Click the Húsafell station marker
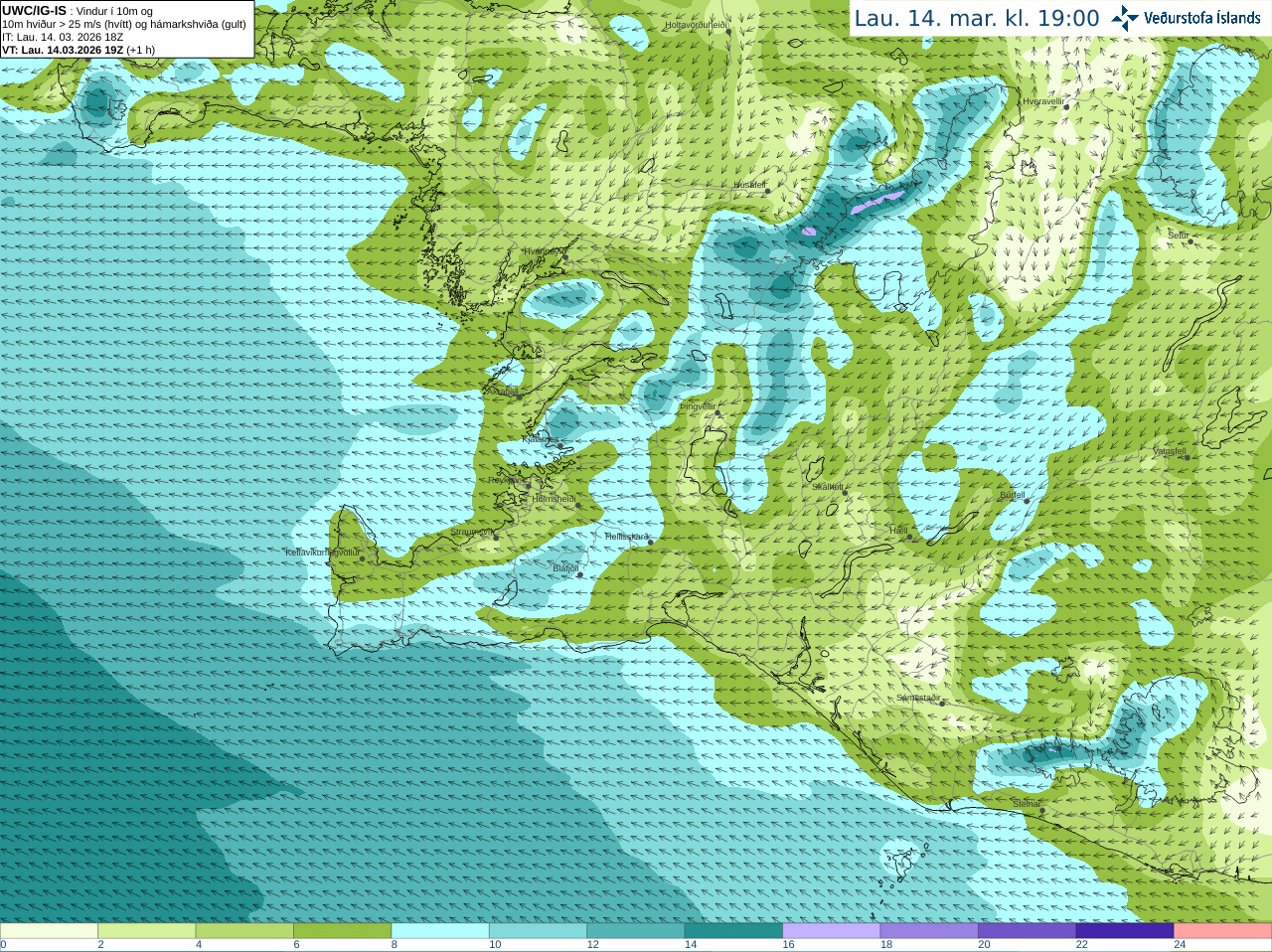Viewport: 1272px width, 952px height. pyautogui.click(x=768, y=191)
